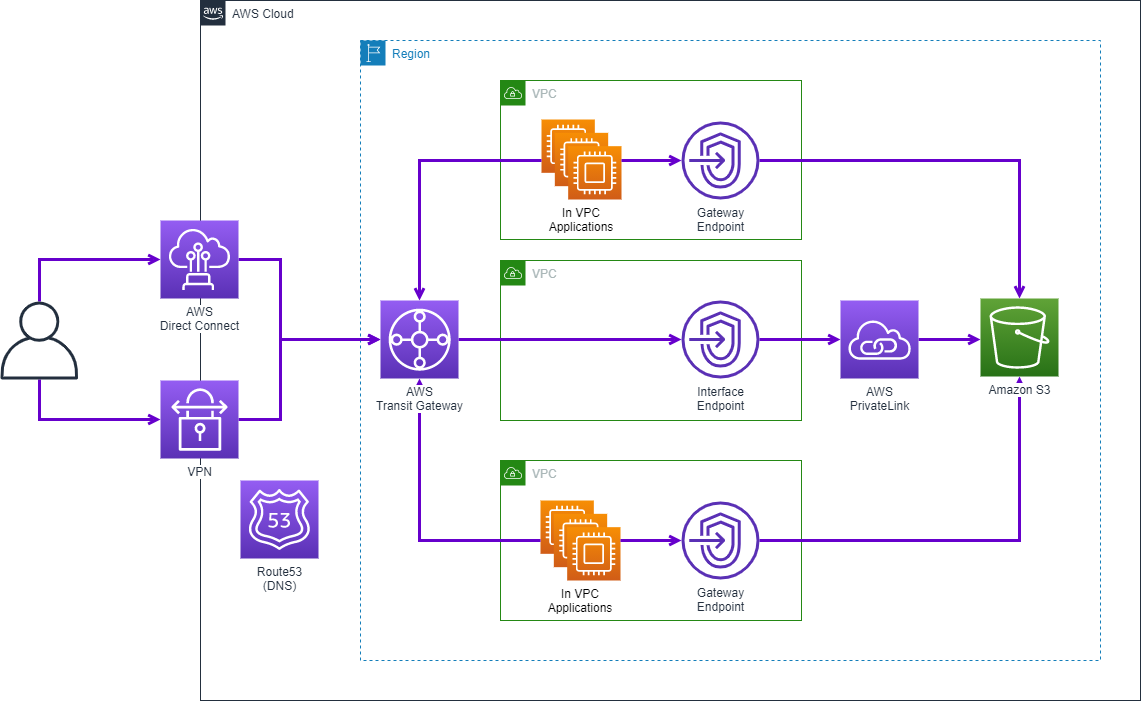
Task: Click the AWS logo in the Cloud header
Action: coord(211,13)
